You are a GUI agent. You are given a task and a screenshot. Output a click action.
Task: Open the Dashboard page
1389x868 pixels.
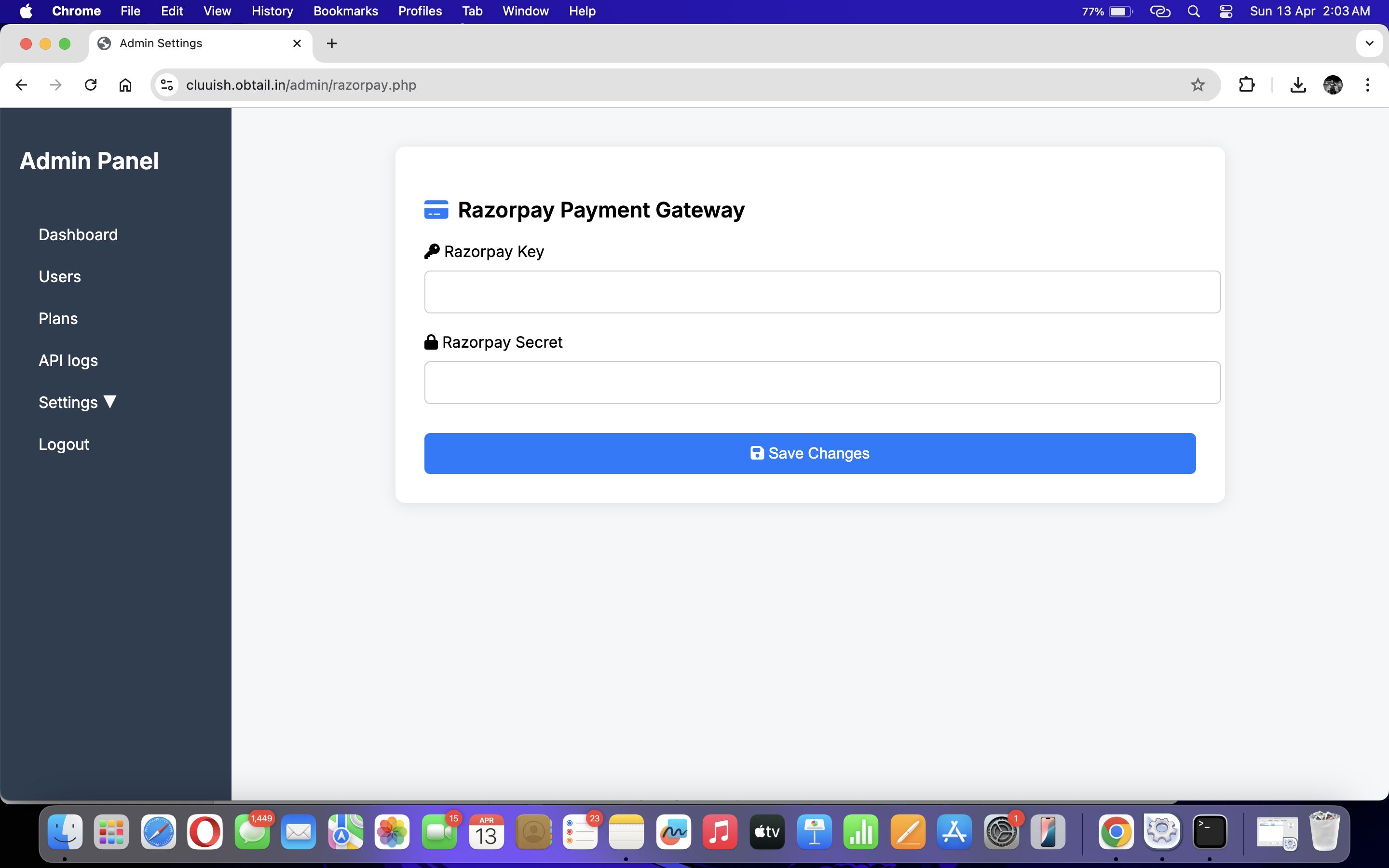78,235
